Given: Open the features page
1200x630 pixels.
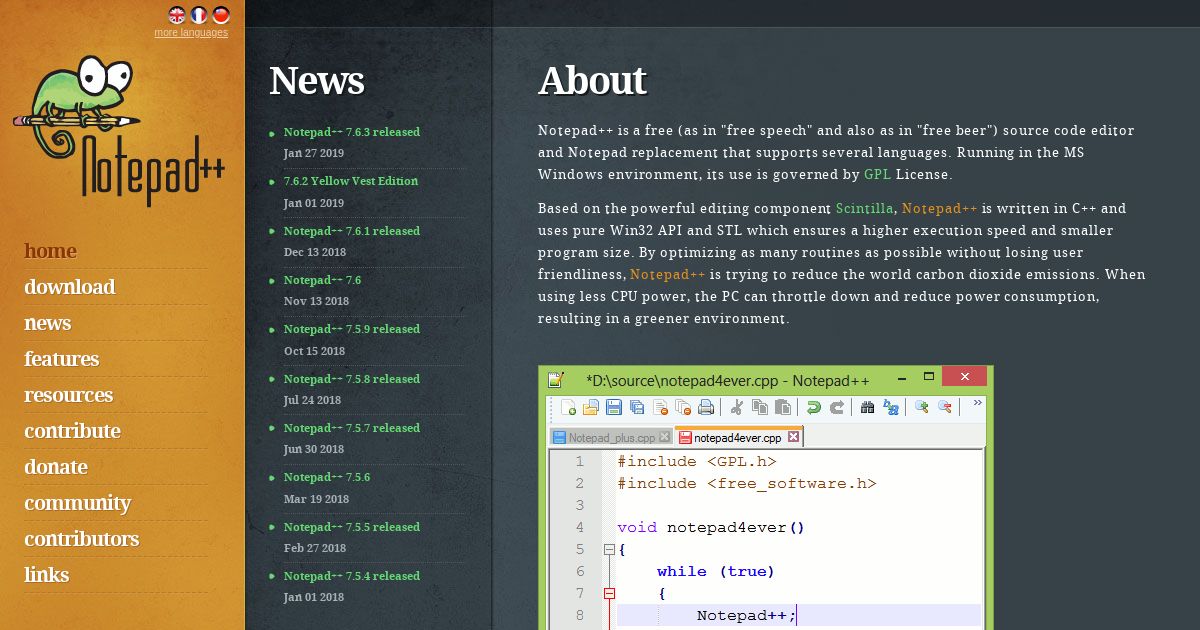Looking at the screenshot, I should click(x=62, y=359).
